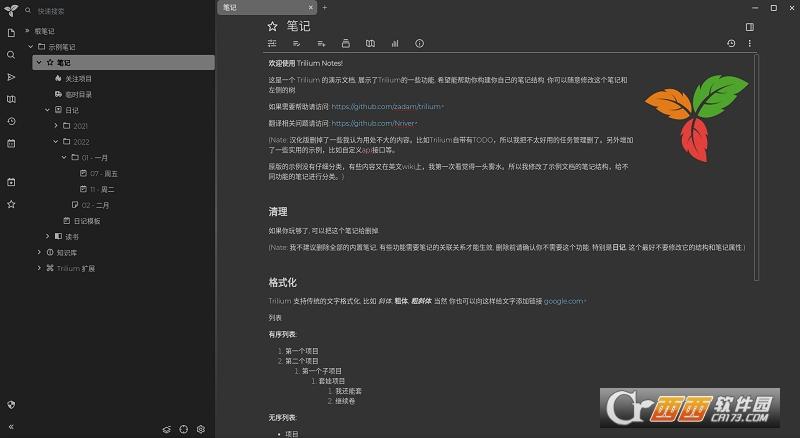Open note paths ribbon icon
The image size is (800, 438).
[345, 43]
